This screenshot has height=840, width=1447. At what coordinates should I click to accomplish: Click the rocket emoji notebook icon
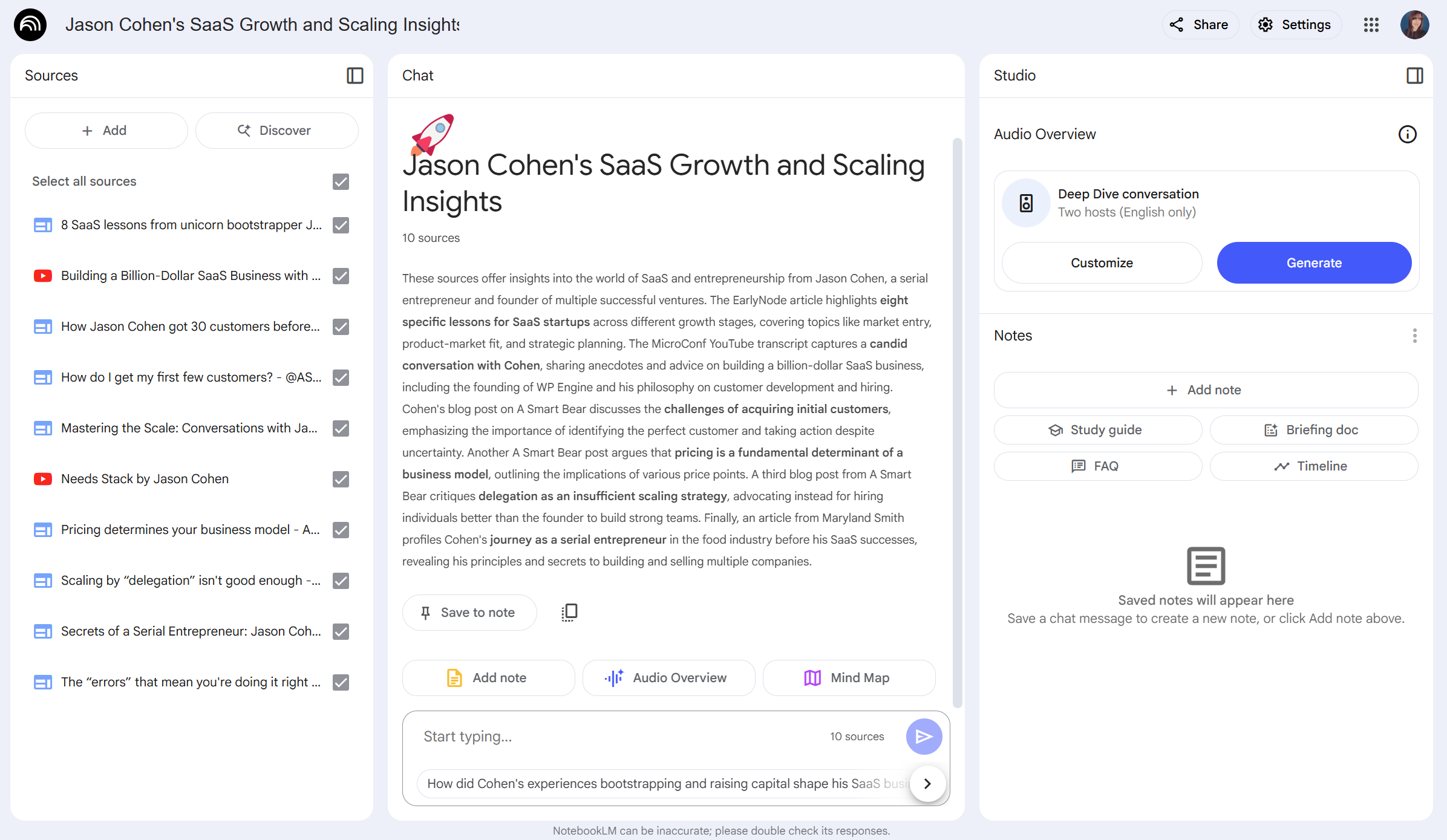coord(432,134)
